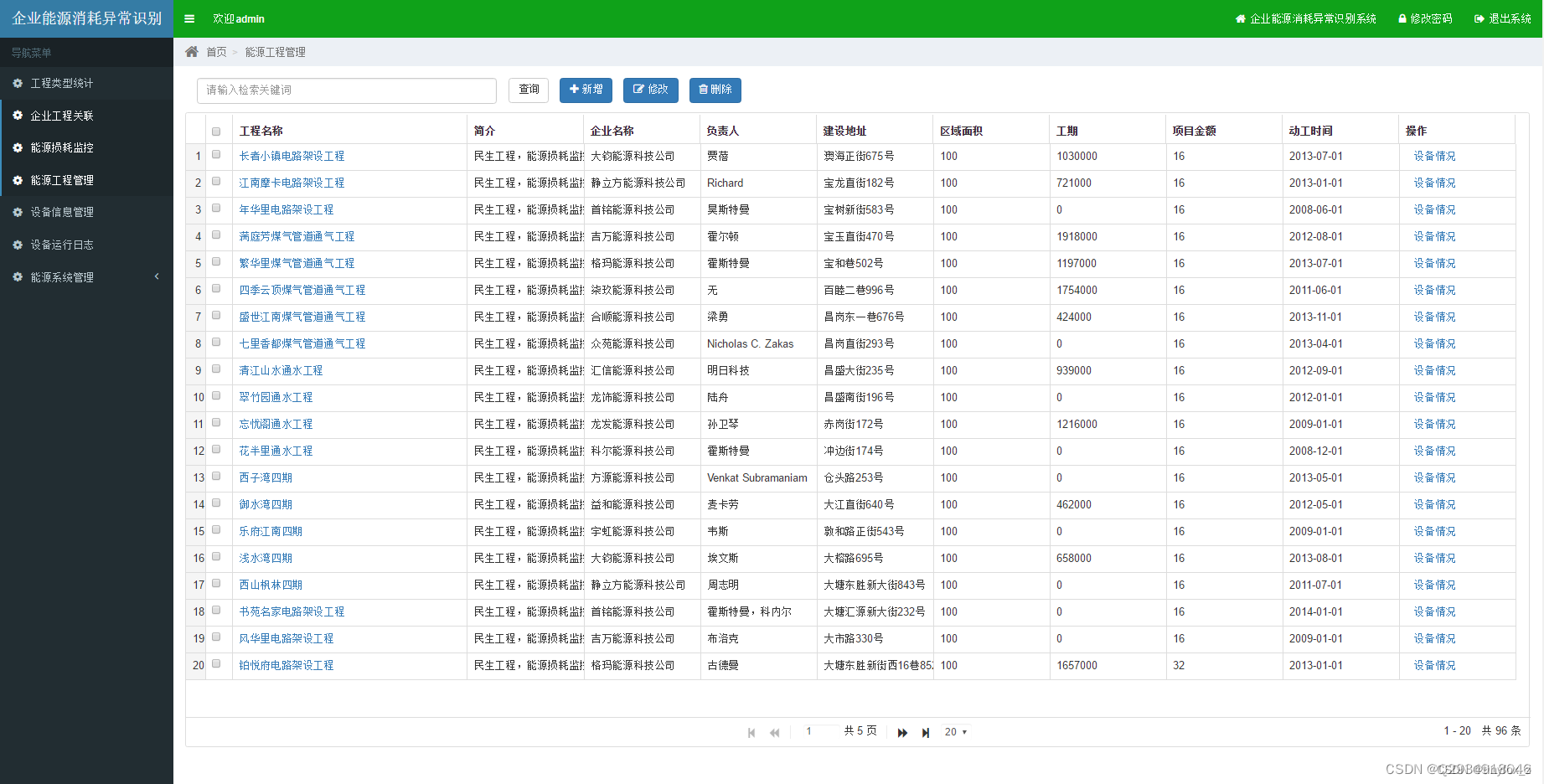Click the 修改 edit button

(x=651, y=90)
